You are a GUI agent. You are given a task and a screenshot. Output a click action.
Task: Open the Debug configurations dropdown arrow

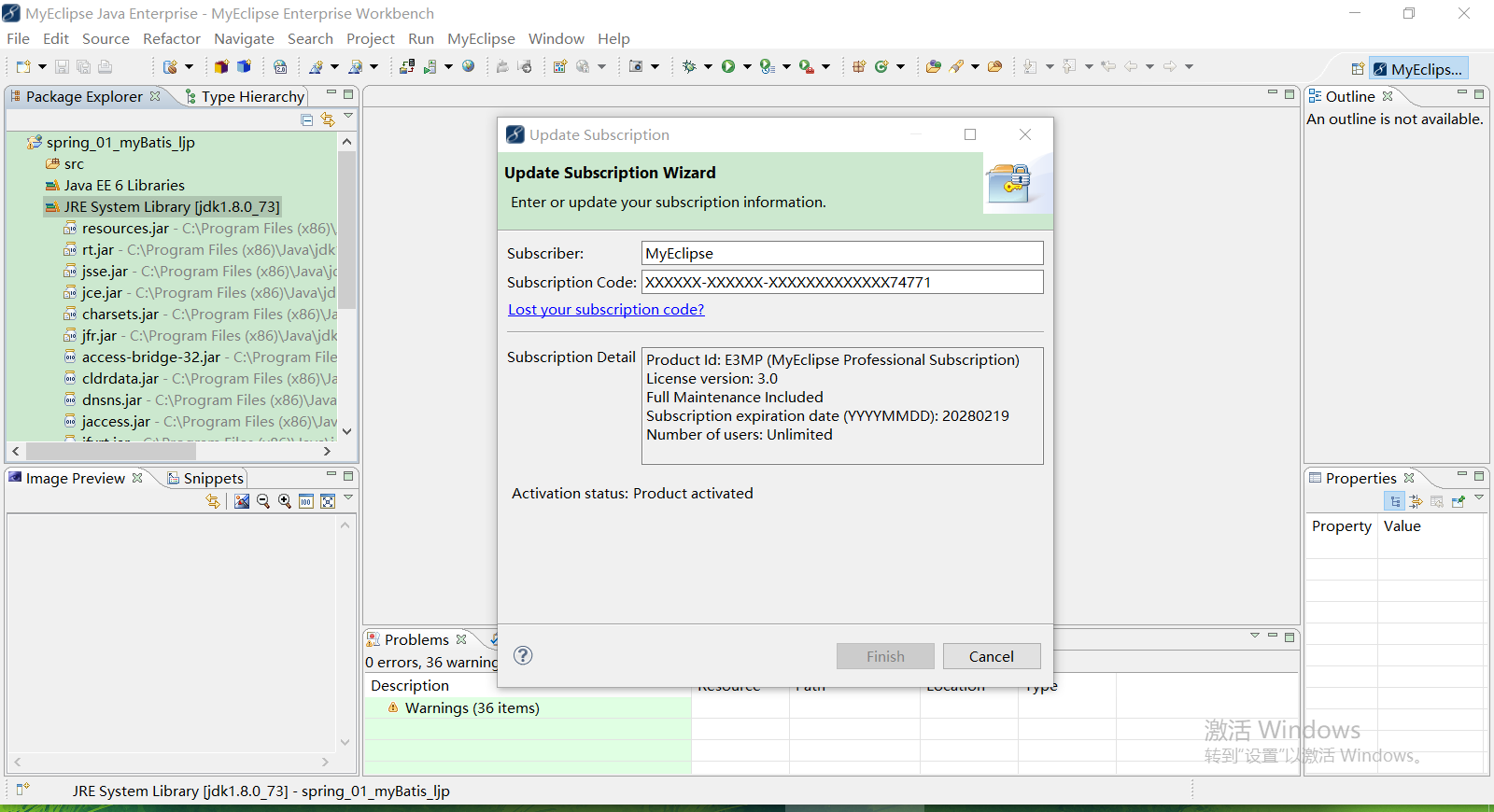tap(708, 66)
